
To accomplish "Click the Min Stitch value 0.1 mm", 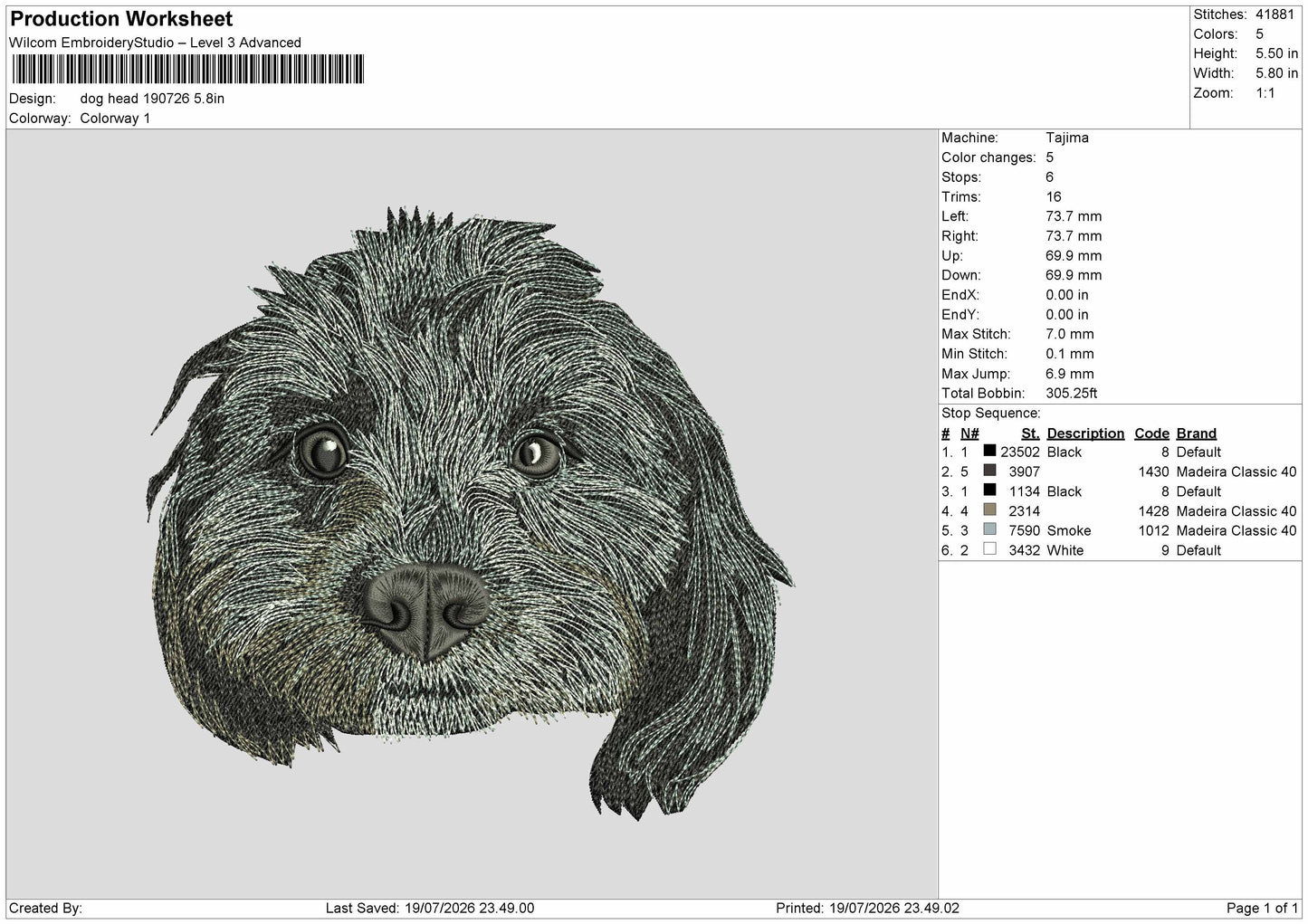I will point(1070,354).
